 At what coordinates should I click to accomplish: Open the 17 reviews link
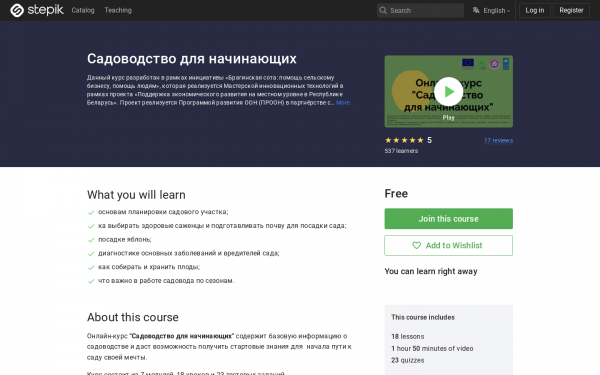(x=498, y=140)
